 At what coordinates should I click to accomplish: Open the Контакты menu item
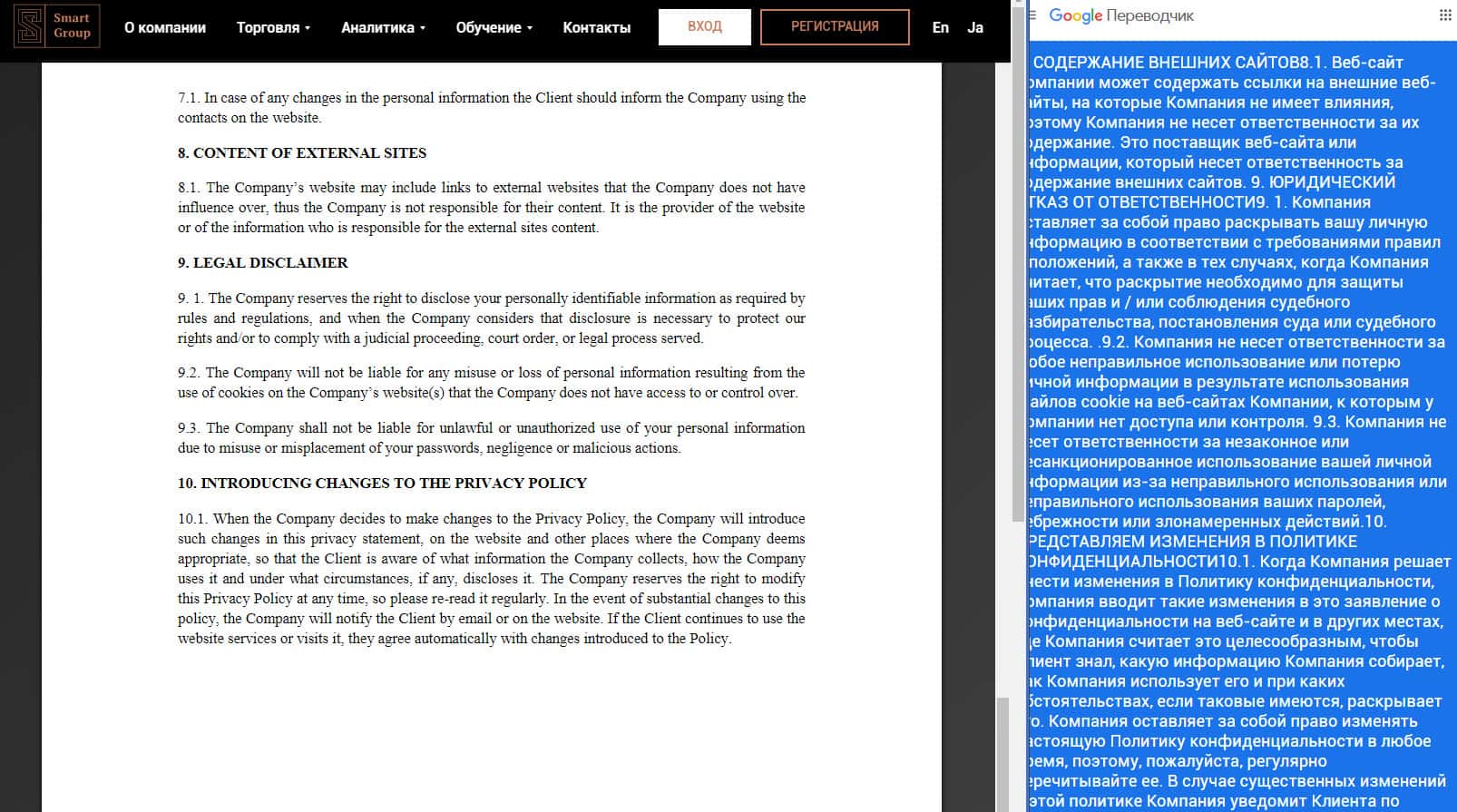[x=596, y=27]
